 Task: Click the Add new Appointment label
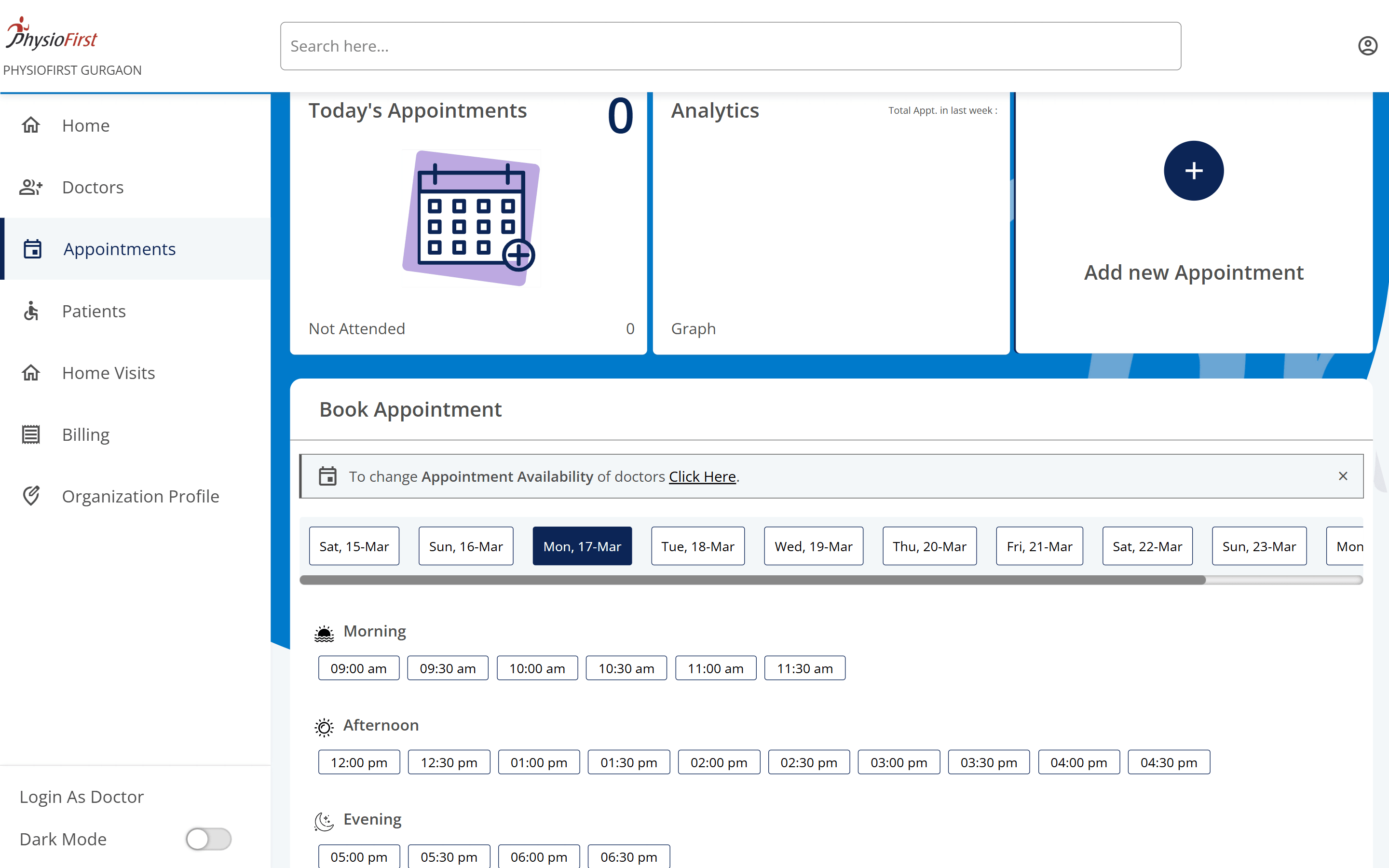coord(1193,272)
